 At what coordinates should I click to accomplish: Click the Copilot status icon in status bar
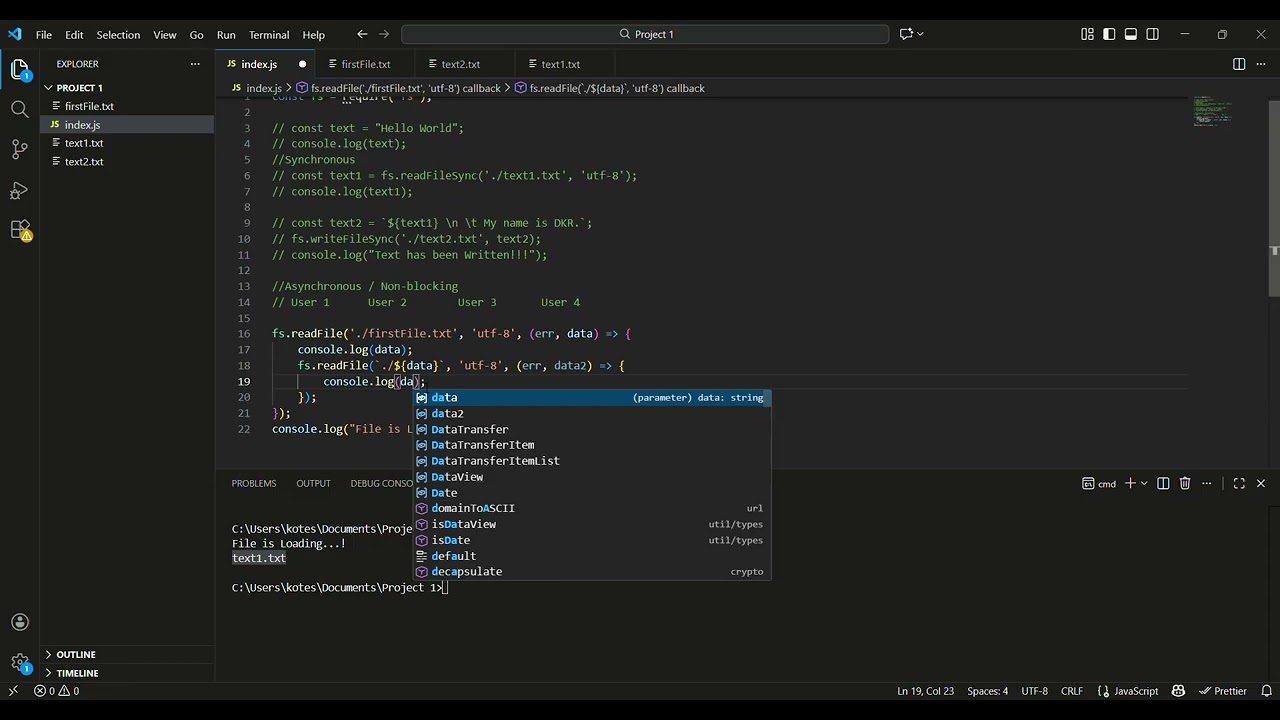pos(1178,691)
